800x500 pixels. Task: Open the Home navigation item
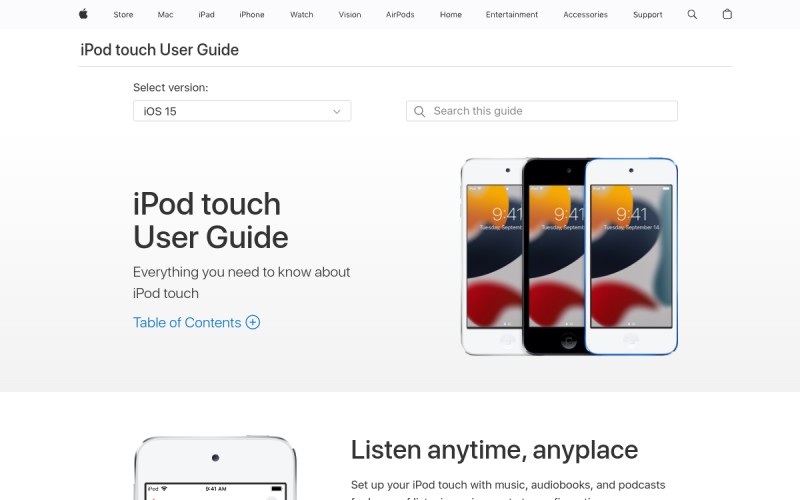click(x=451, y=15)
